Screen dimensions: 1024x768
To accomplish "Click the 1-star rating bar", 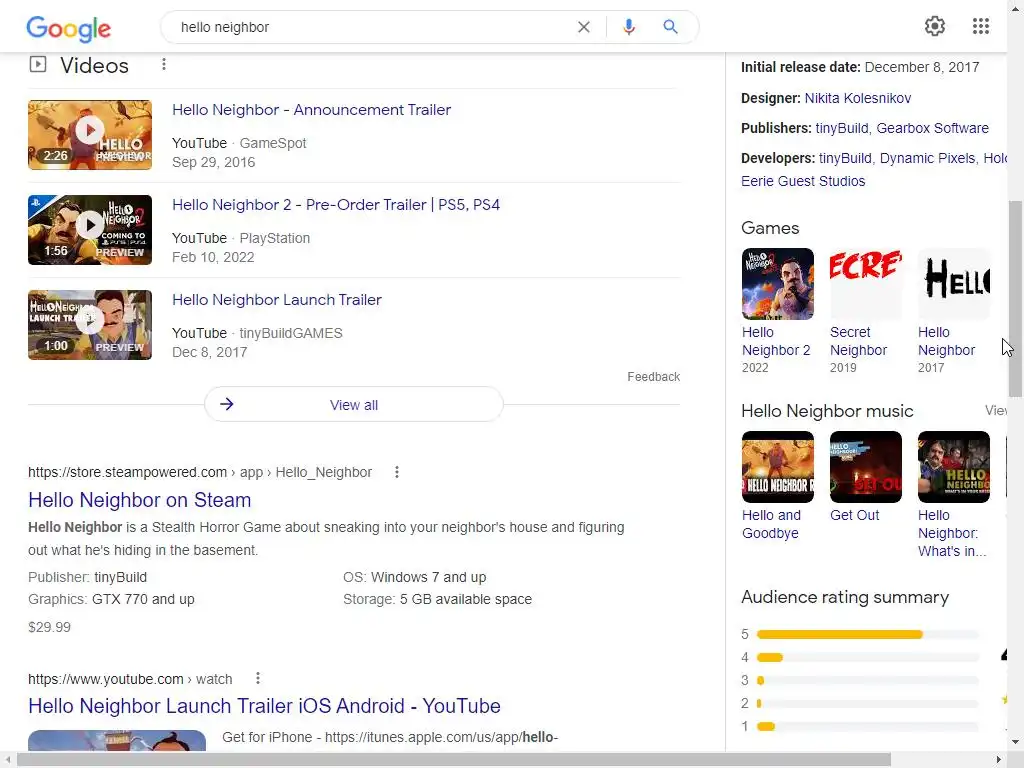I will tap(867, 726).
